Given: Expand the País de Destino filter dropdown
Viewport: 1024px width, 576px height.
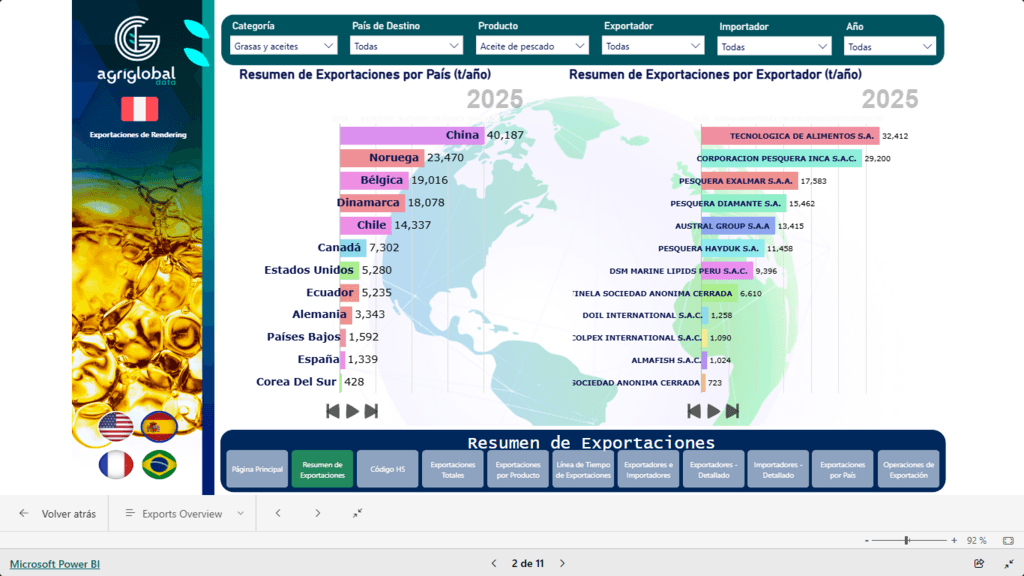Looking at the screenshot, I should [x=404, y=44].
